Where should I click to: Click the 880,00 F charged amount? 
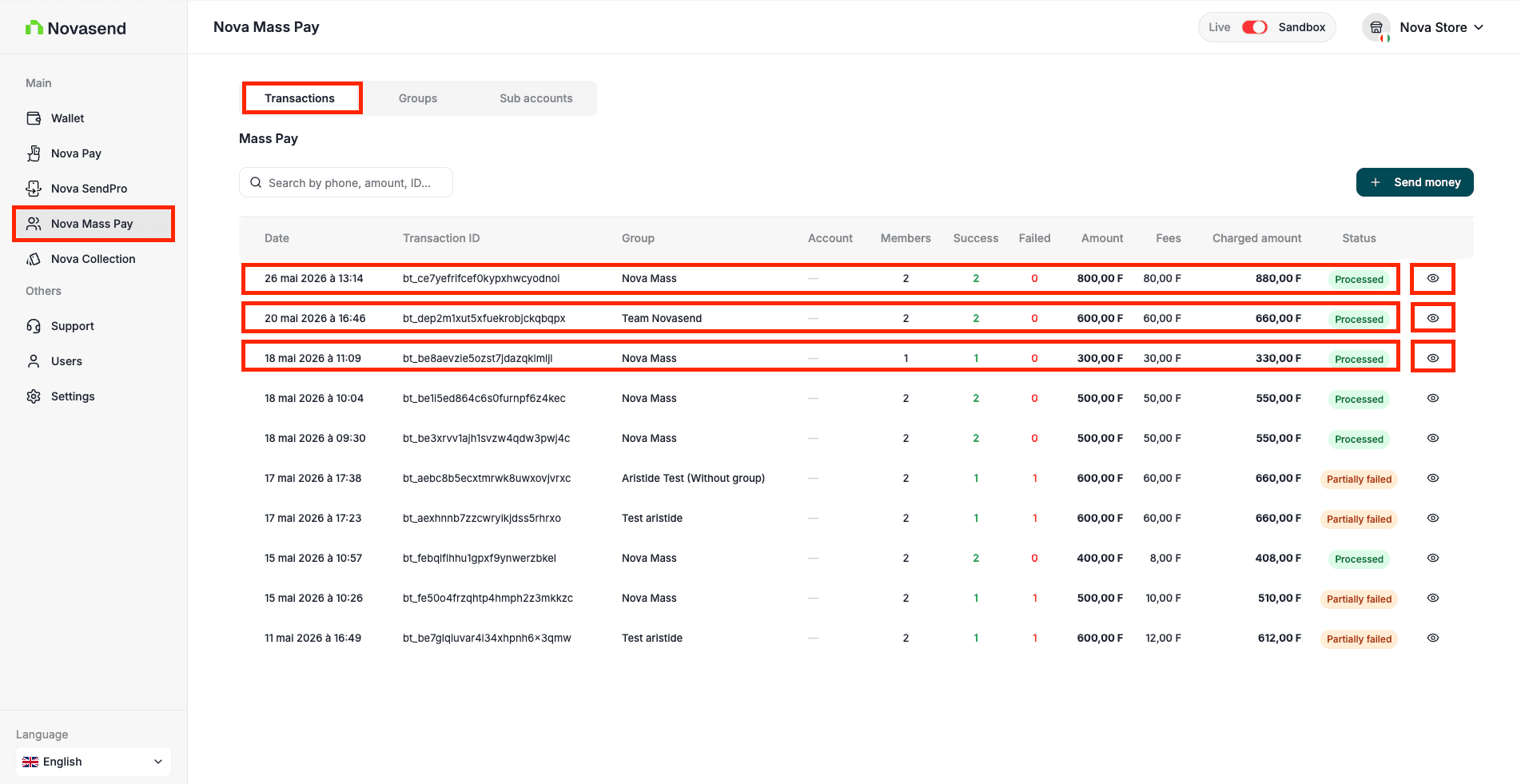tap(1278, 278)
